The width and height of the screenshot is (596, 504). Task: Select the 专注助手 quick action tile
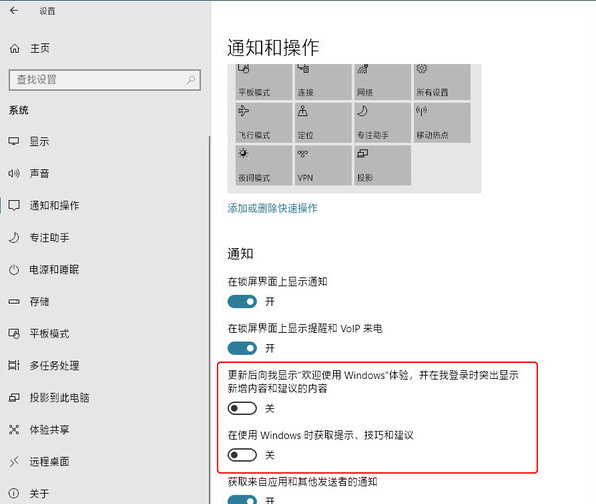tap(382, 123)
